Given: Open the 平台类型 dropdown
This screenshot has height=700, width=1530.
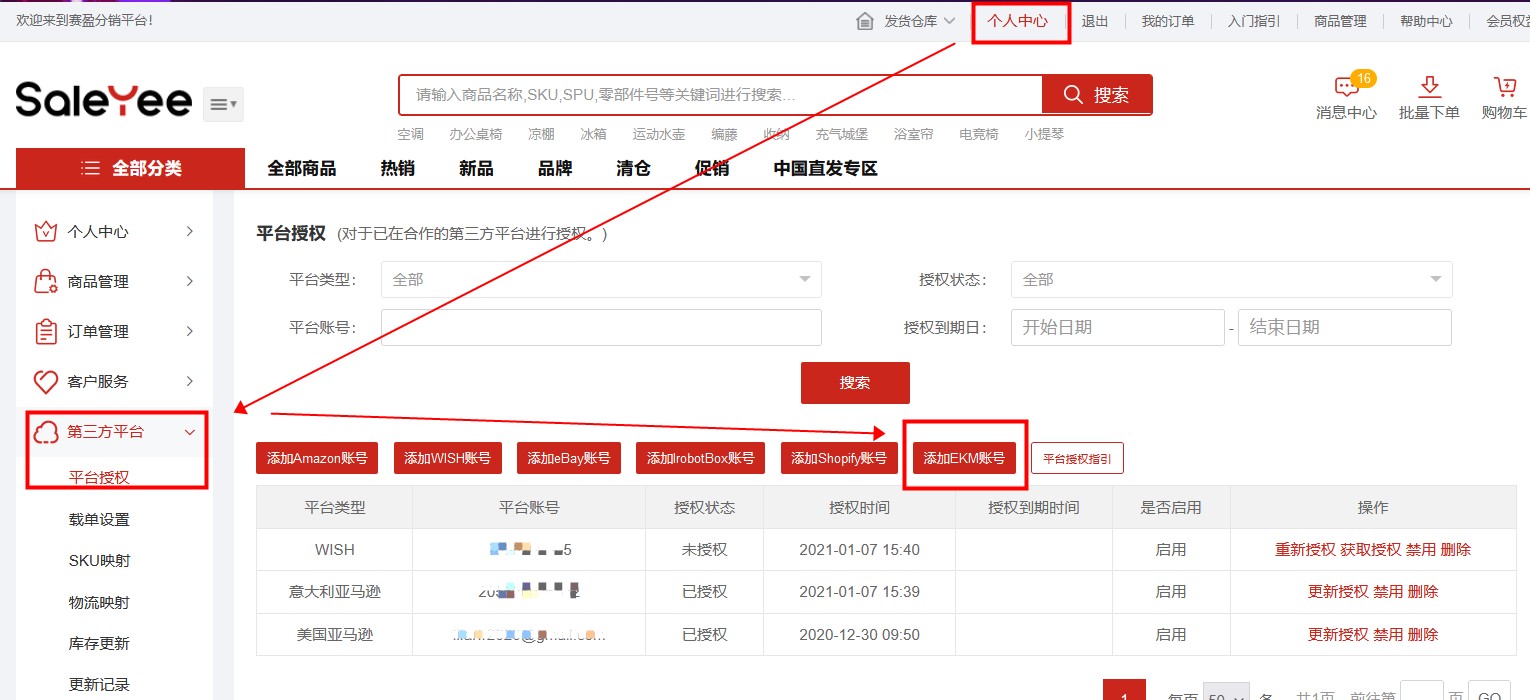Looking at the screenshot, I should [601, 280].
